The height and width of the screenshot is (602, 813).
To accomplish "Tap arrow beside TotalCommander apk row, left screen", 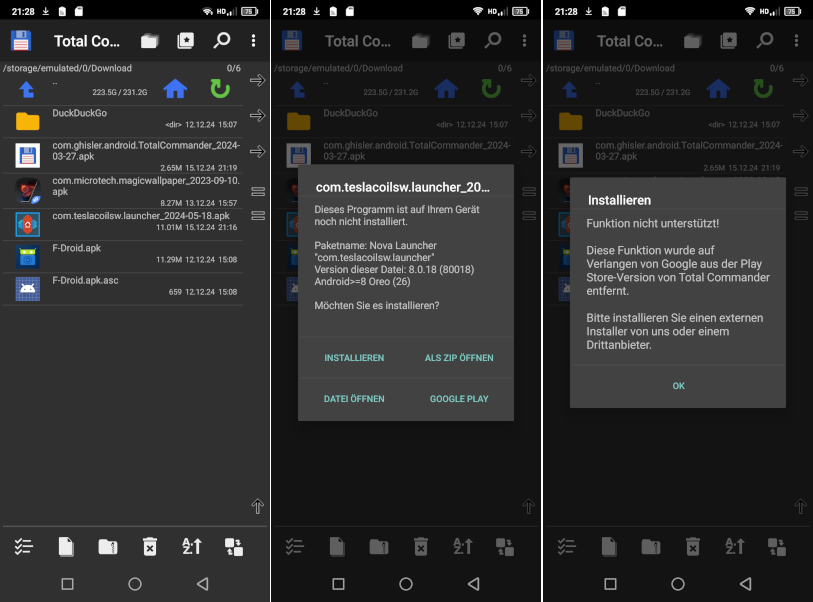I will coord(257,151).
